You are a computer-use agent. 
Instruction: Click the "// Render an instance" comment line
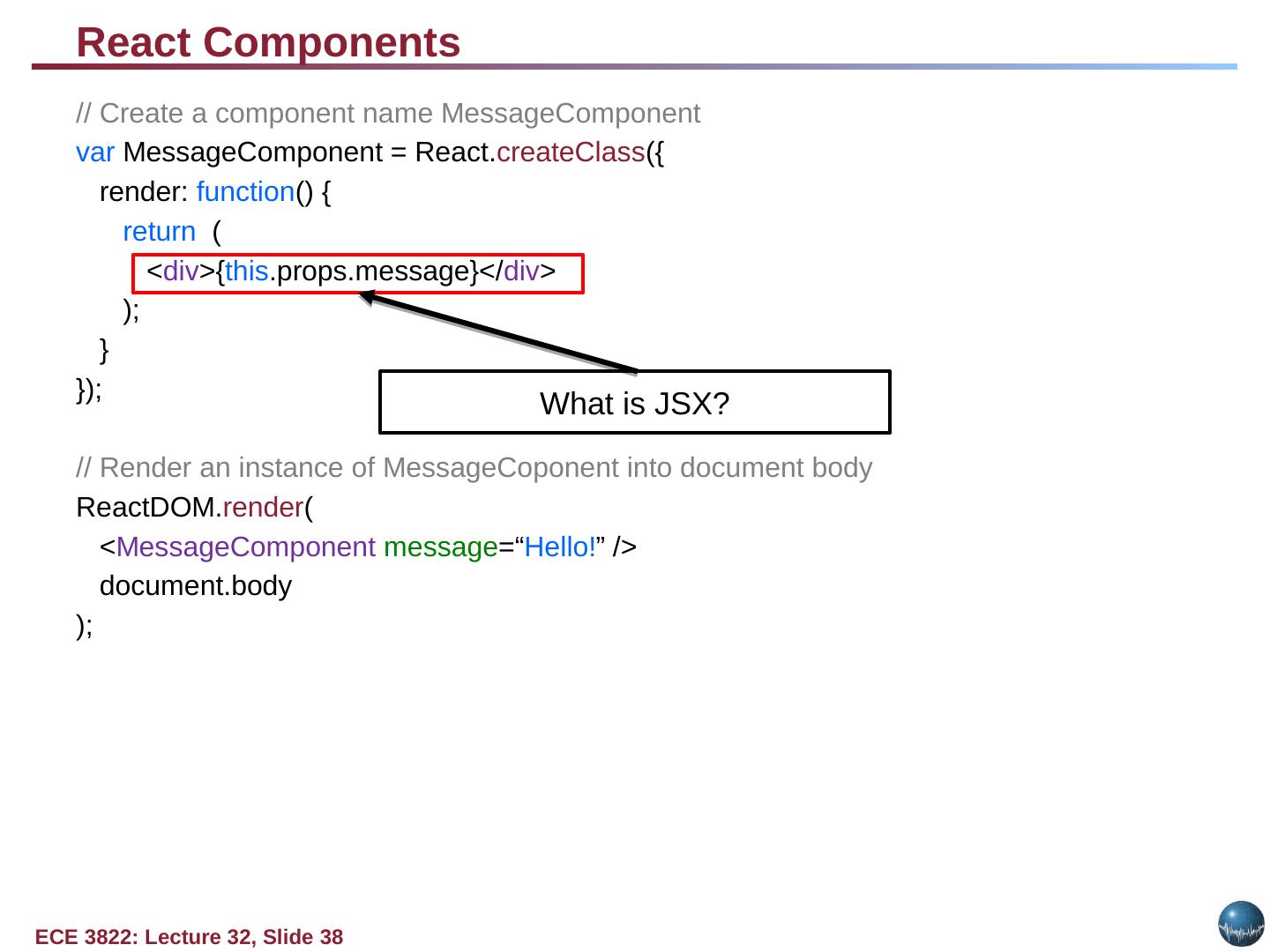[474, 468]
